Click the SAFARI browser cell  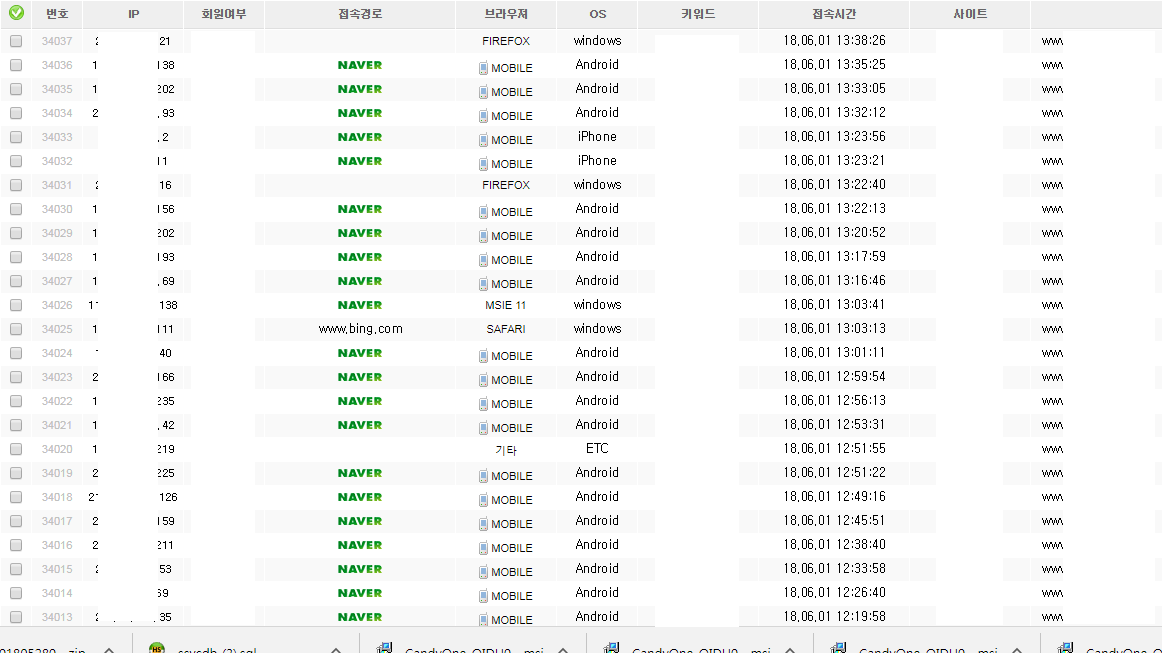pyautogui.click(x=506, y=329)
